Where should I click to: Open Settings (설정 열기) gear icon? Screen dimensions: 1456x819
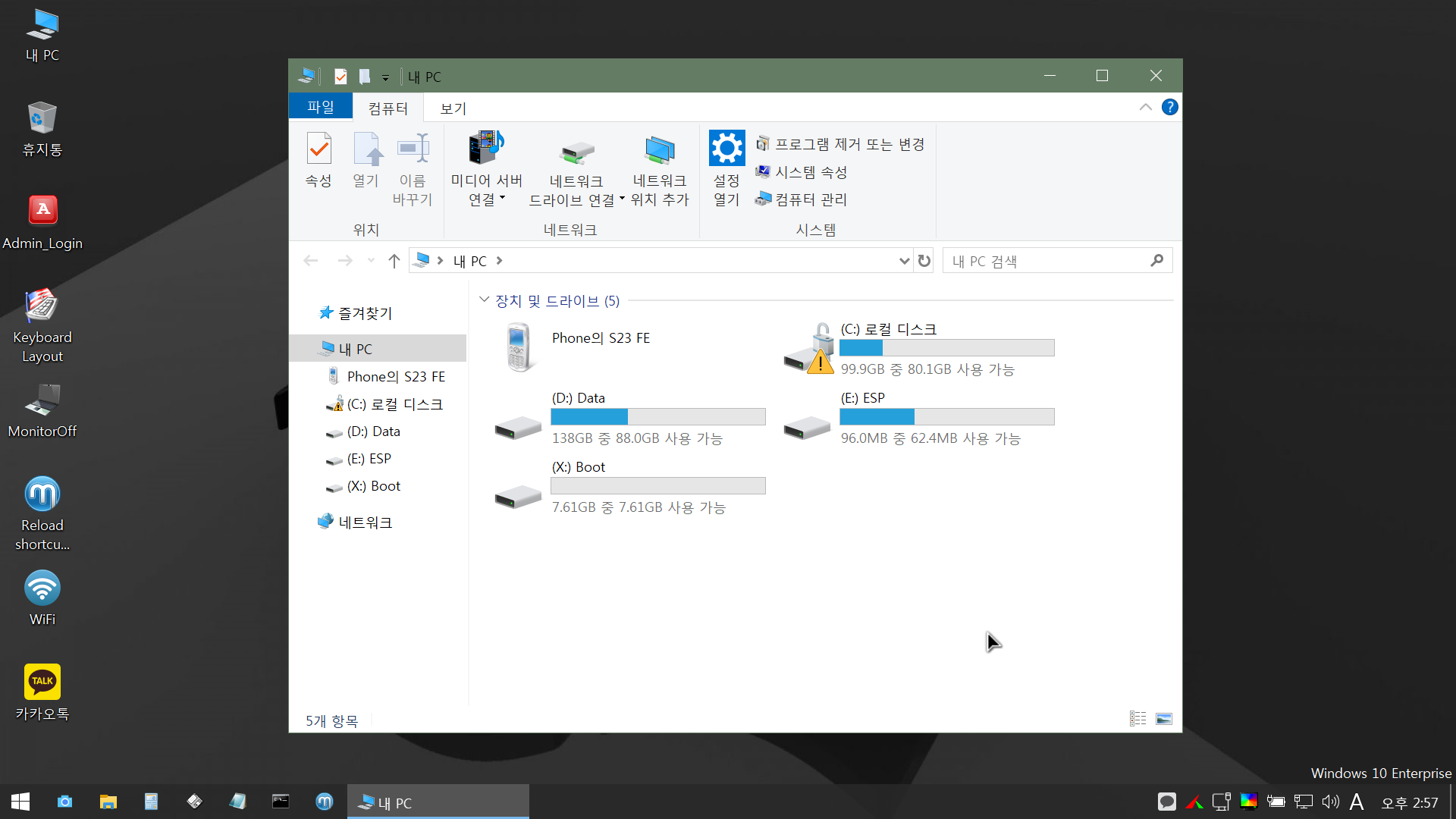pyautogui.click(x=726, y=149)
